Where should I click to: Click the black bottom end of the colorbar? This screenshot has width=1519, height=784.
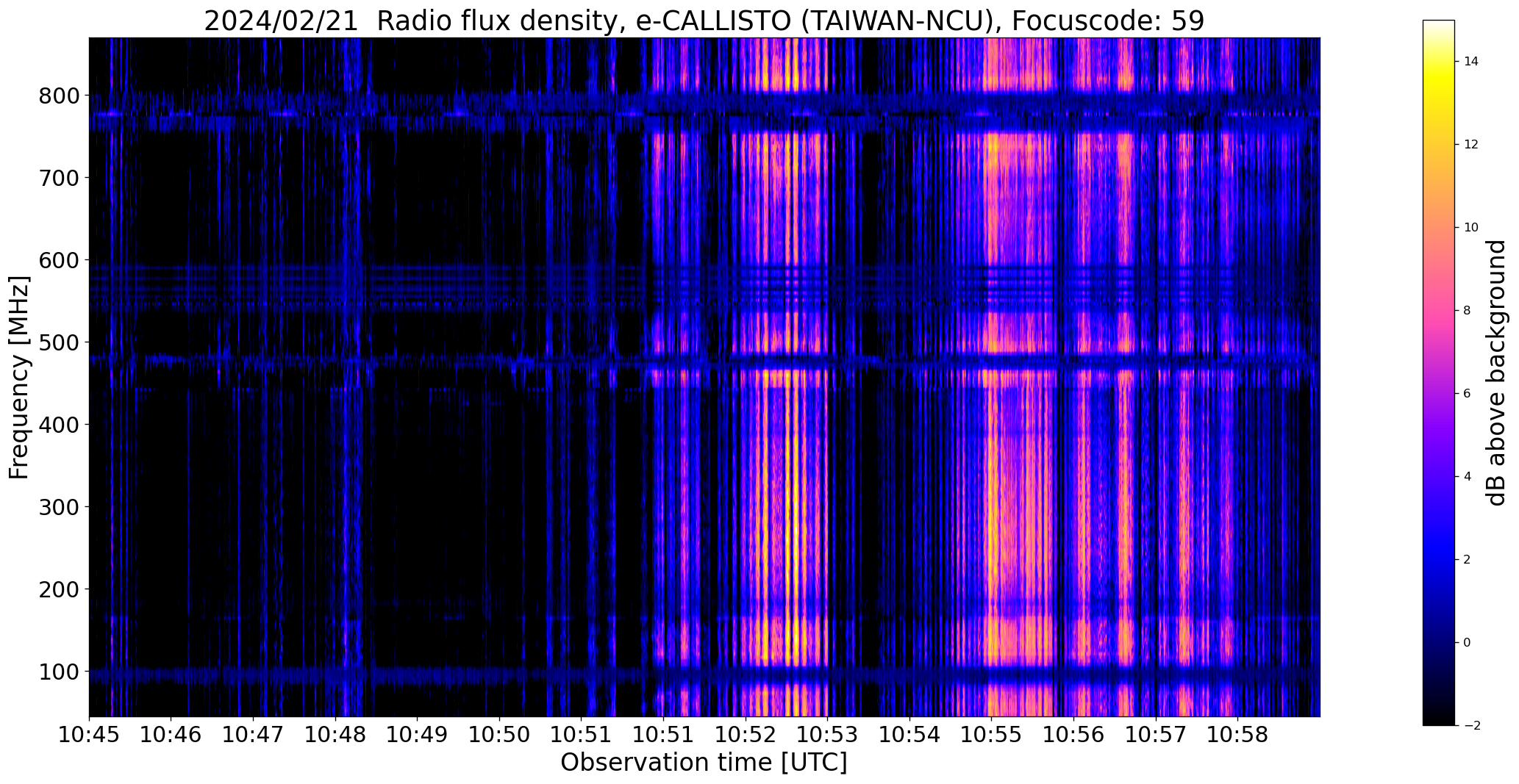(x=1439, y=720)
